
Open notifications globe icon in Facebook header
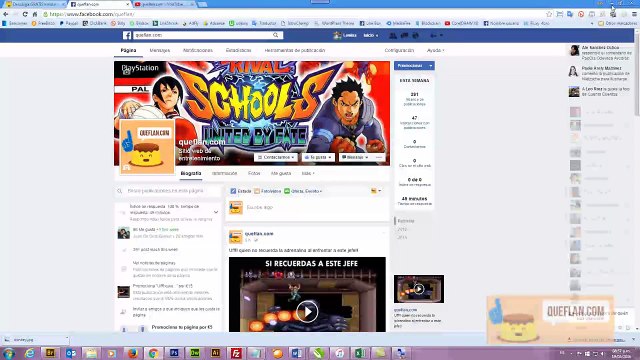(x=415, y=36)
